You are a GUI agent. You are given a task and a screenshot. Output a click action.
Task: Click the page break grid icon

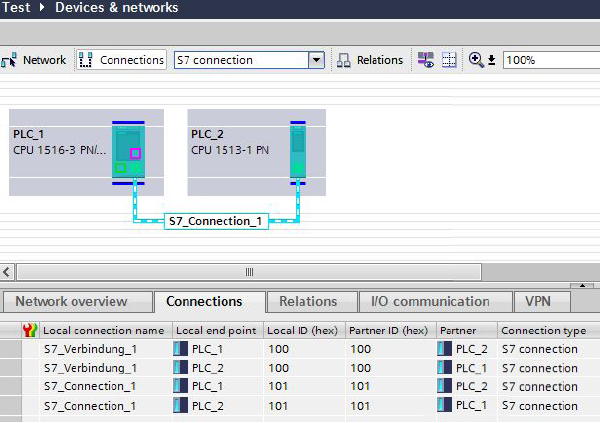click(x=449, y=60)
